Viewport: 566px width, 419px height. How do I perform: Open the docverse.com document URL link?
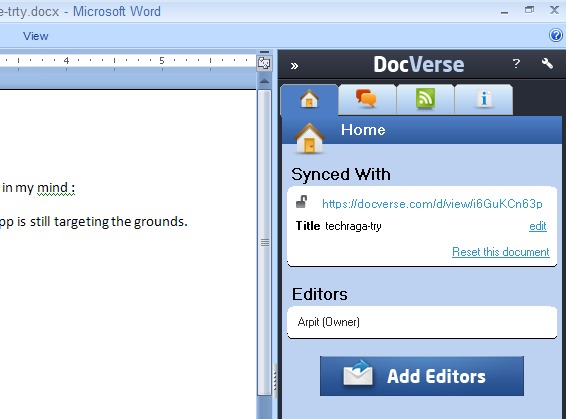(x=432, y=204)
